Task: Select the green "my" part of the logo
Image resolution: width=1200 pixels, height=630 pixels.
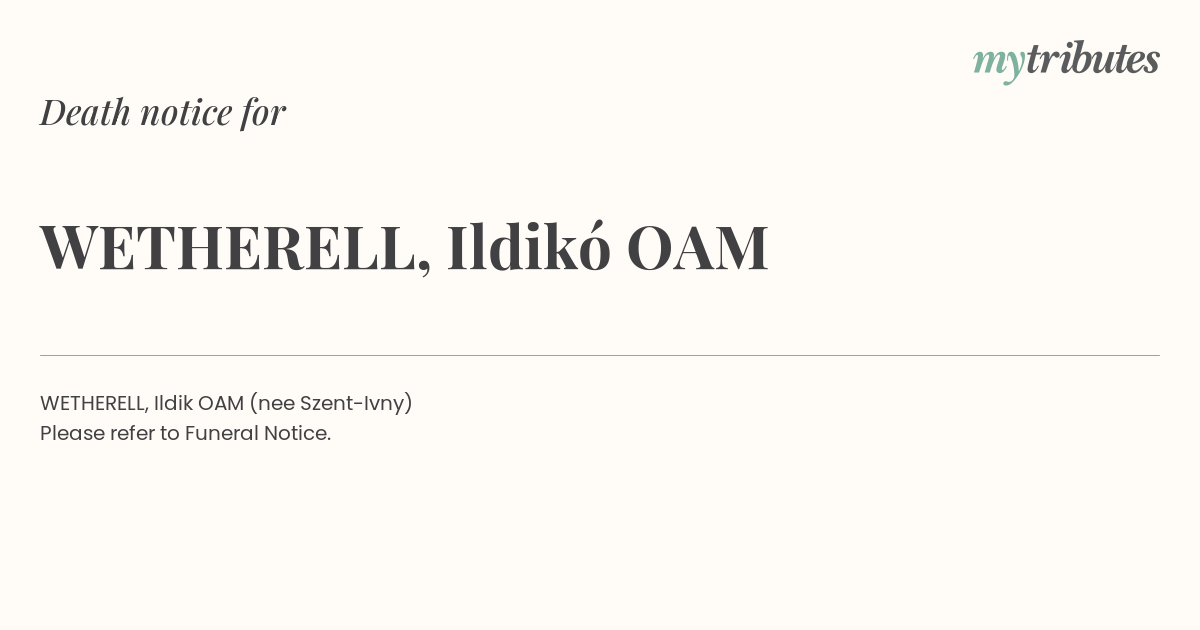Action: pyautogui.click(x=998, y=65)
